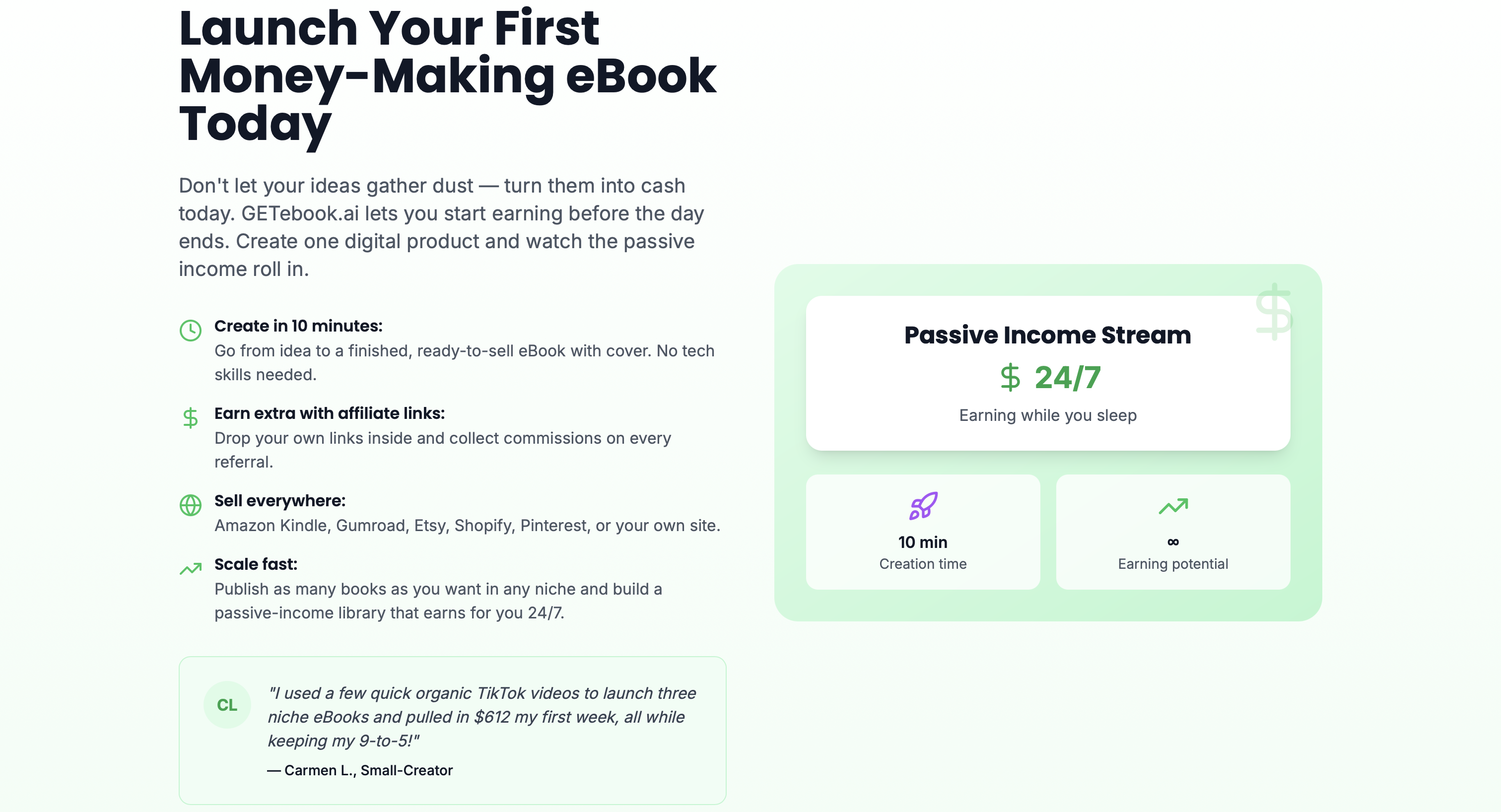Click the Earning potential label
Screen dimensions: 1501x812
tap(1173, 564)
